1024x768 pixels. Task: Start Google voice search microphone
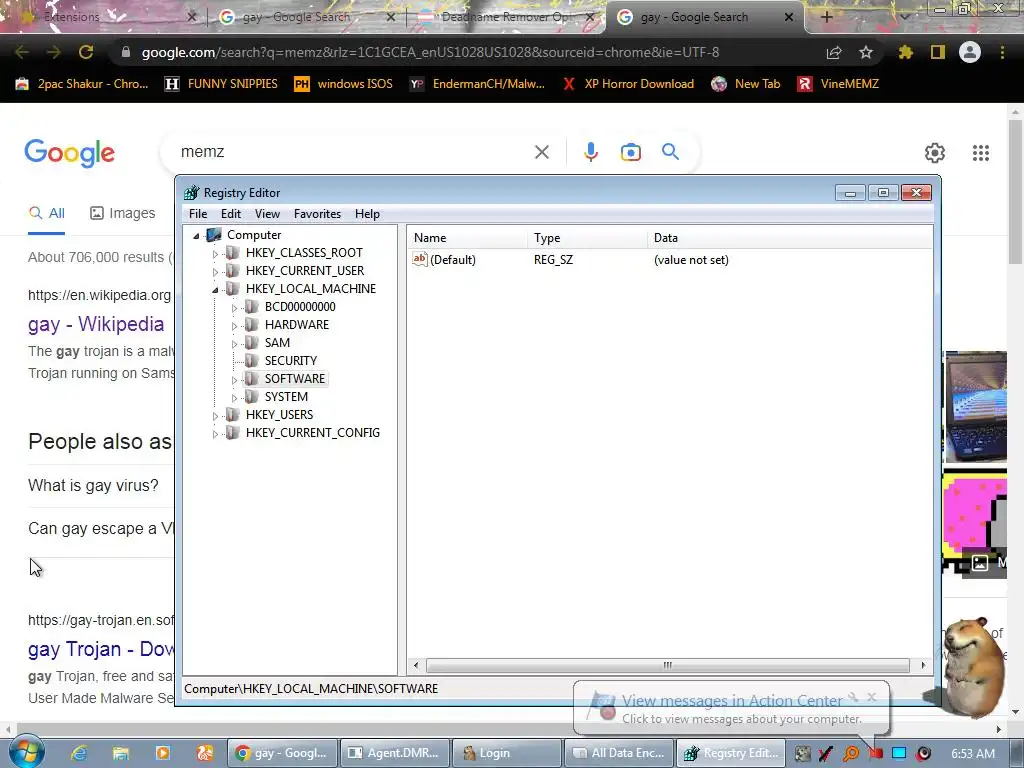click(x=590, y=152)
